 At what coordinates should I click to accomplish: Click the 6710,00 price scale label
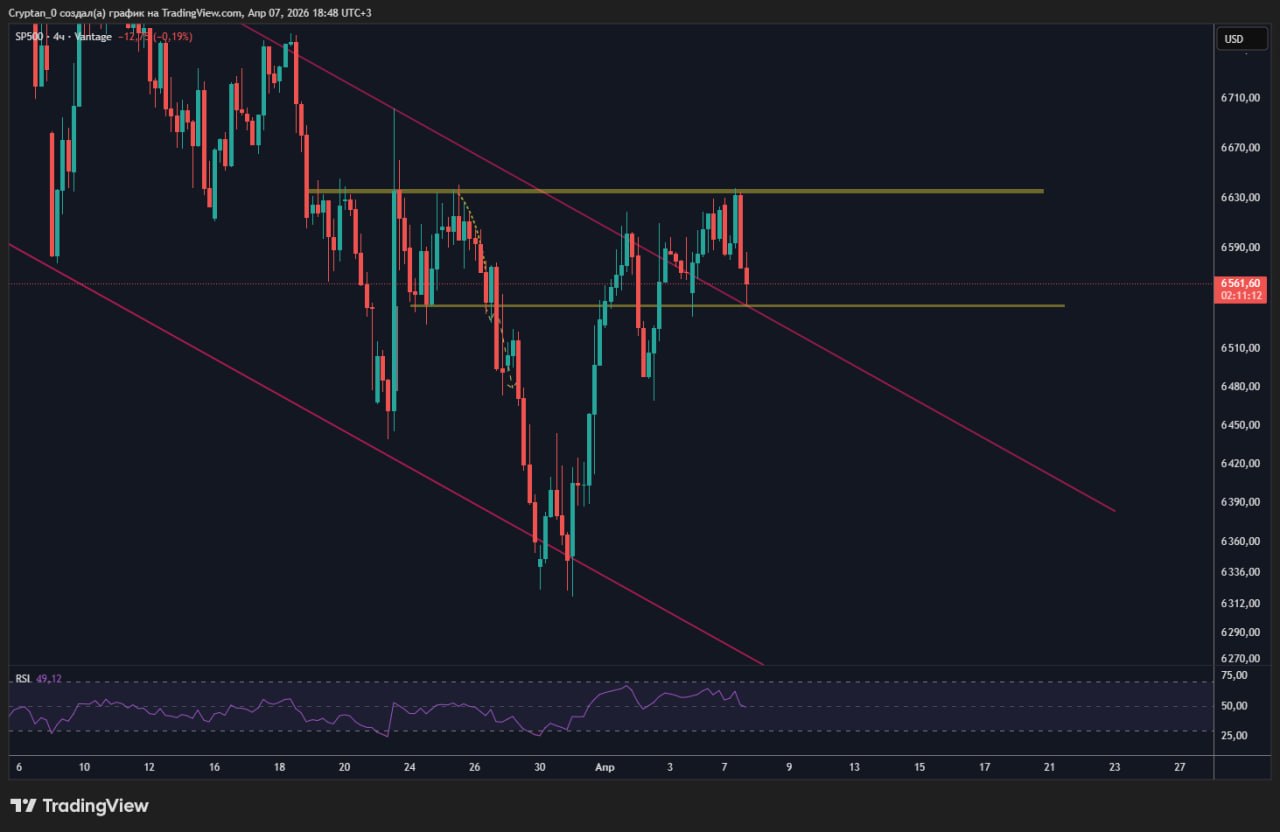coord(1238,98)
